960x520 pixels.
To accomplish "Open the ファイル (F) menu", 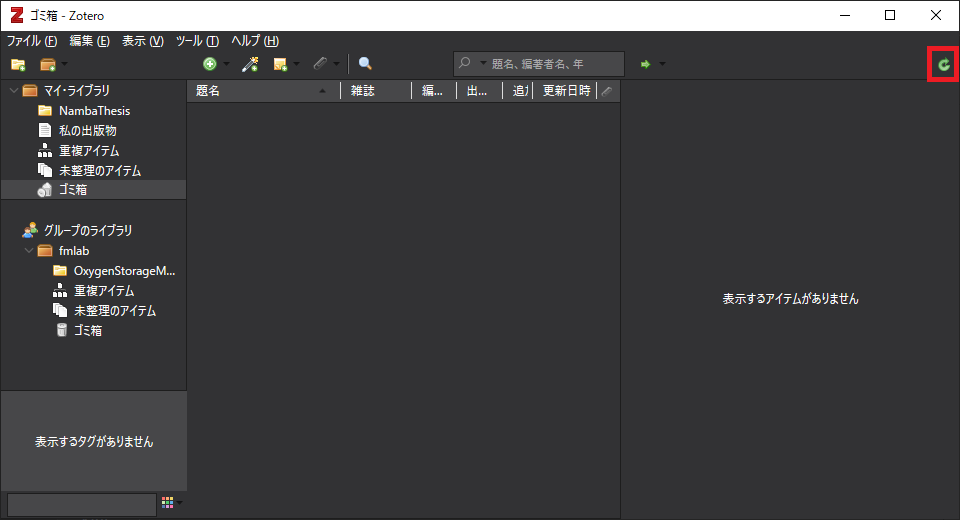I will (x=32, y=41).
